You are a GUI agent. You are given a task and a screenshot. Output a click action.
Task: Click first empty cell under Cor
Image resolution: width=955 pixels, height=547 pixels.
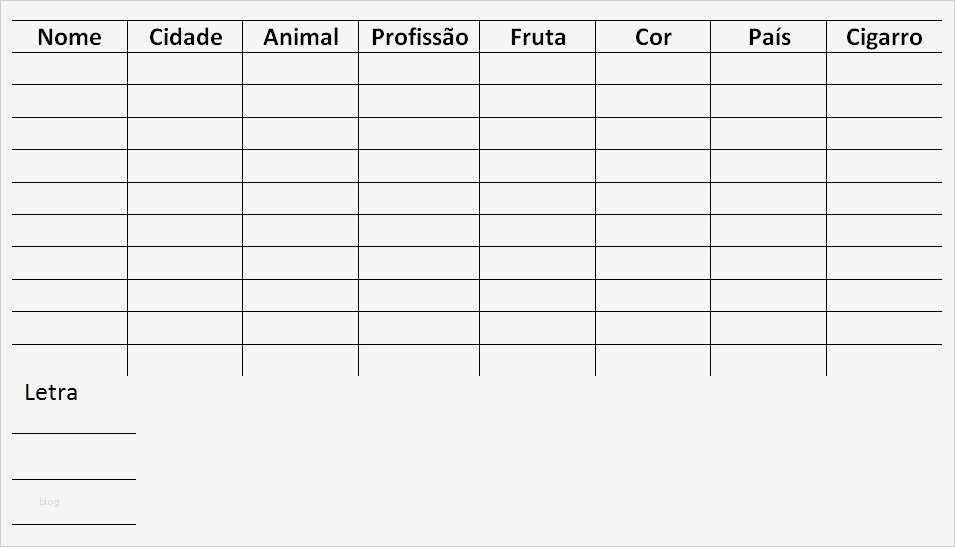coord(653,69)
